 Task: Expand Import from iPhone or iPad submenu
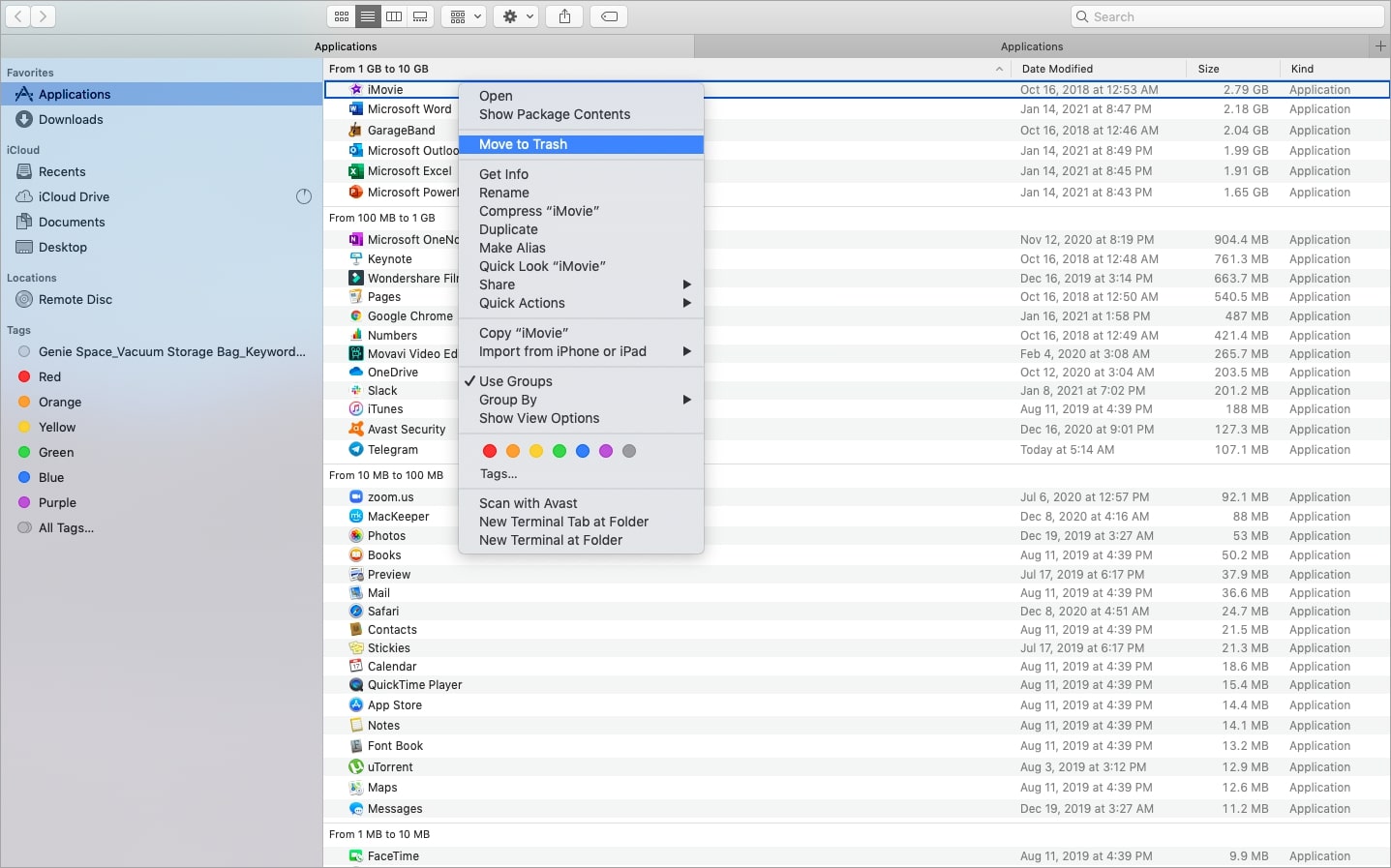pos(581,351)
